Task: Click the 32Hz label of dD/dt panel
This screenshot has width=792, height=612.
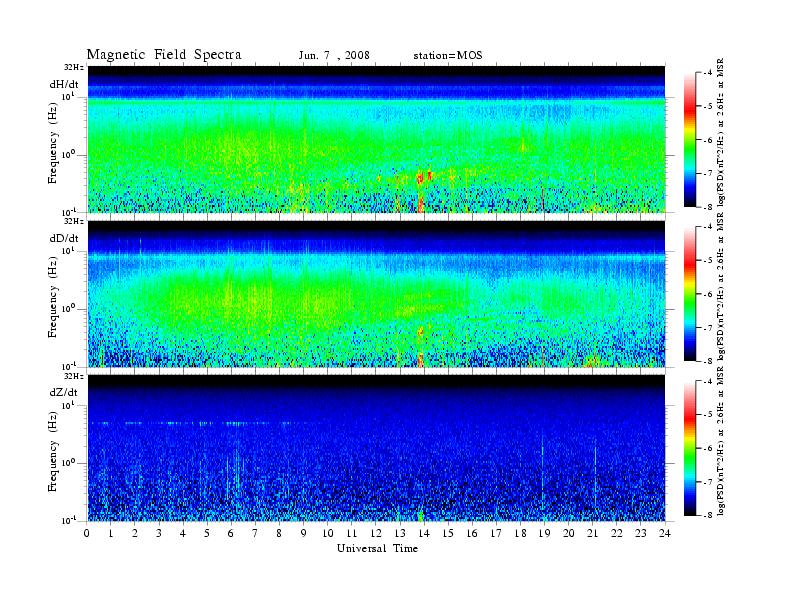Action: (73, 221)
